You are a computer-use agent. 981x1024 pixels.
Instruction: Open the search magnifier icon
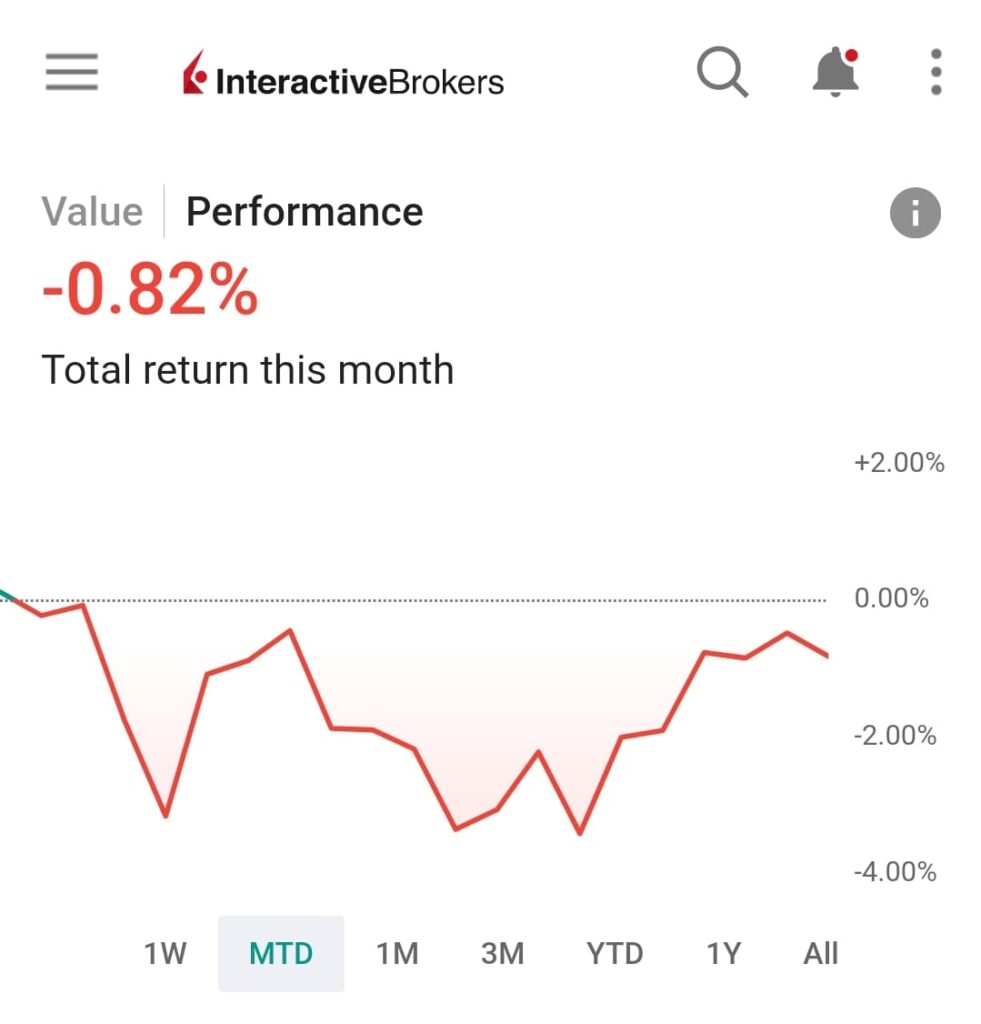click(722, 73)
